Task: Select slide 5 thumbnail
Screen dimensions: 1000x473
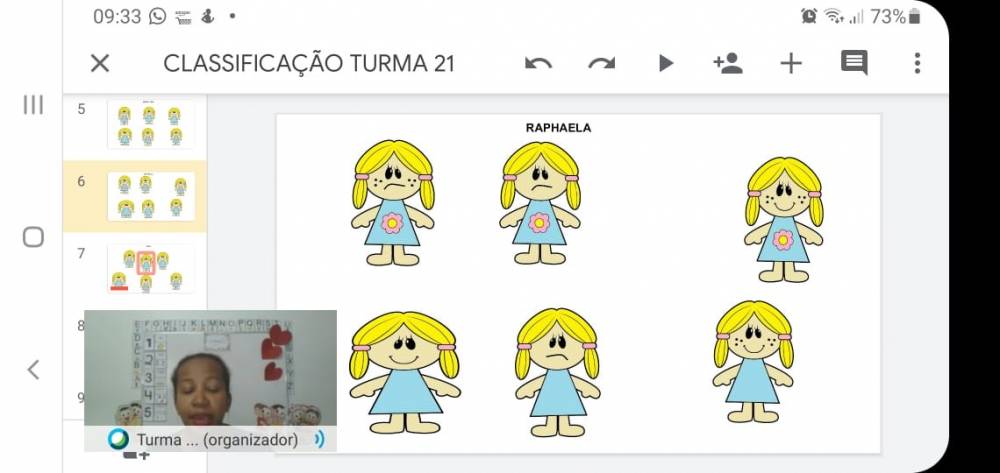Action: tap(149, 125)
